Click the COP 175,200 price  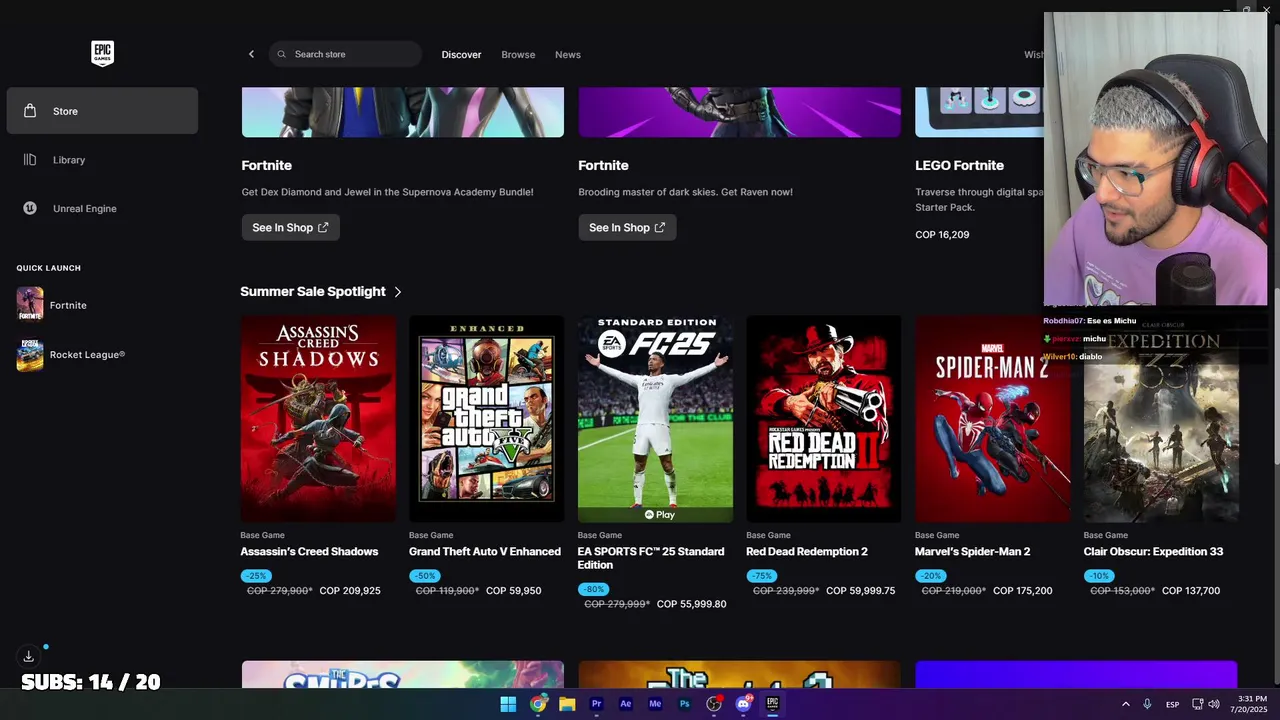(1022, 591)
